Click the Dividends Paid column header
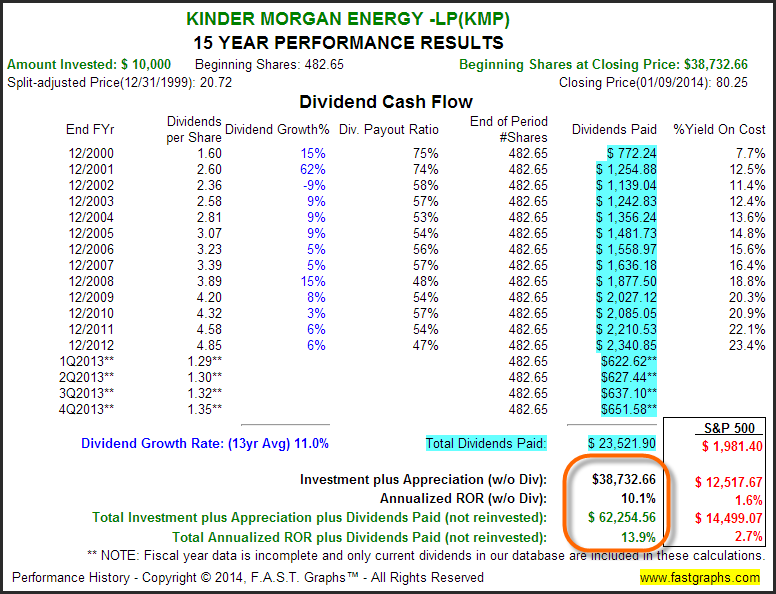The height and width of the screenshot is (594, 776). (614, 129)
